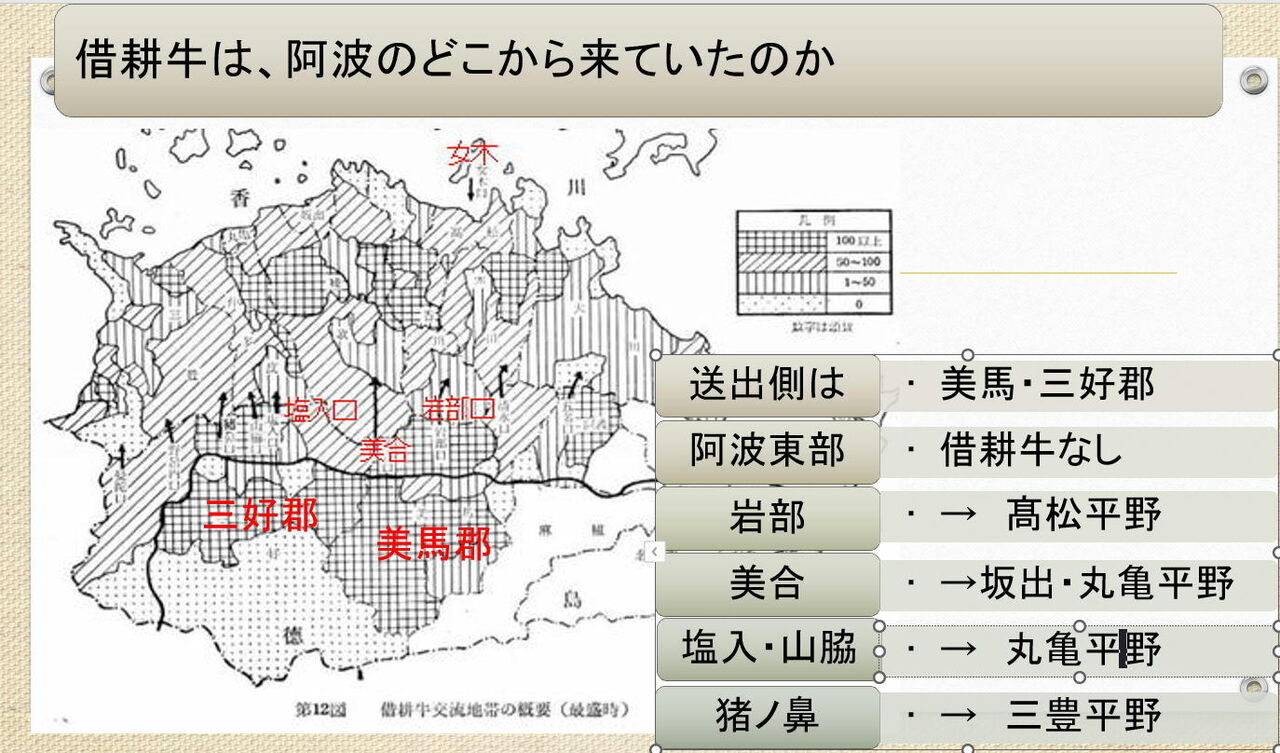Select the red 塩入口 map label
The width and height of the screenshot is (1280, 753).
coord(321,410)
